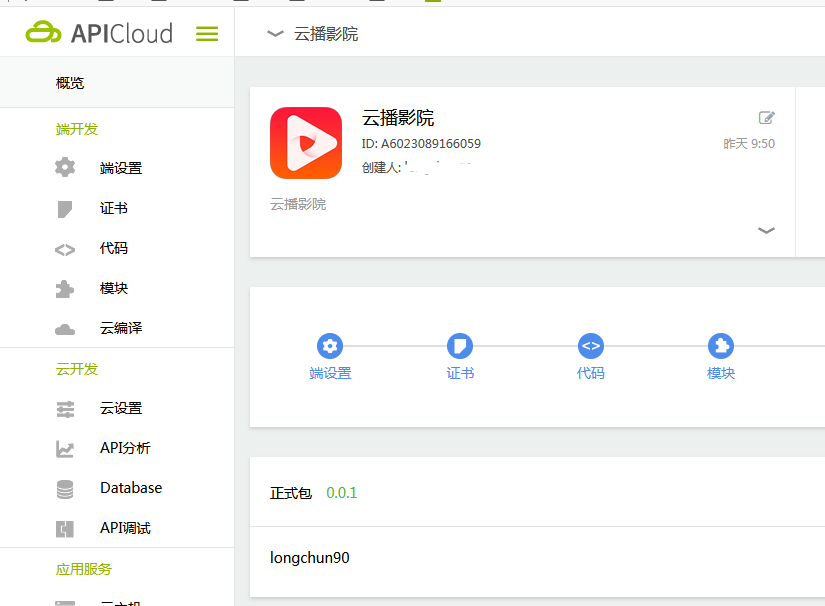825x606 pixels.
Task: Click the 端设置 gear icon in sidebar
Action: [65, 167]
